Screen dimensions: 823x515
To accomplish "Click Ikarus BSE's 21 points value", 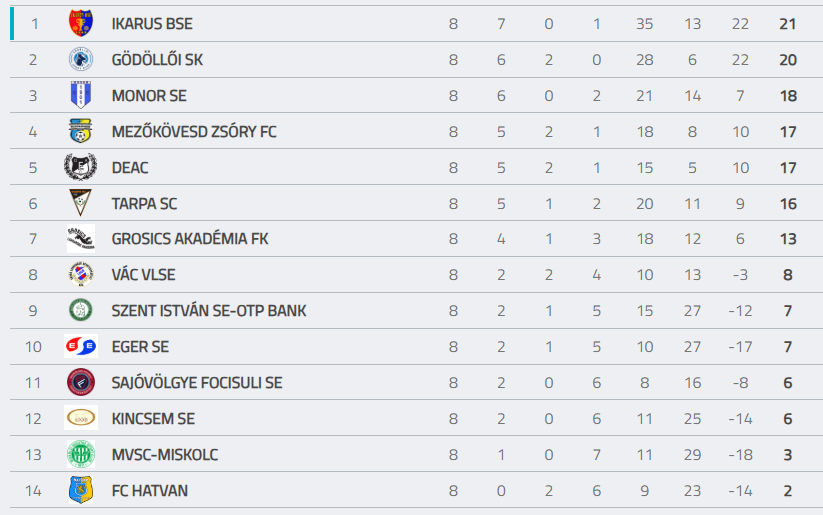I will 787,24.
